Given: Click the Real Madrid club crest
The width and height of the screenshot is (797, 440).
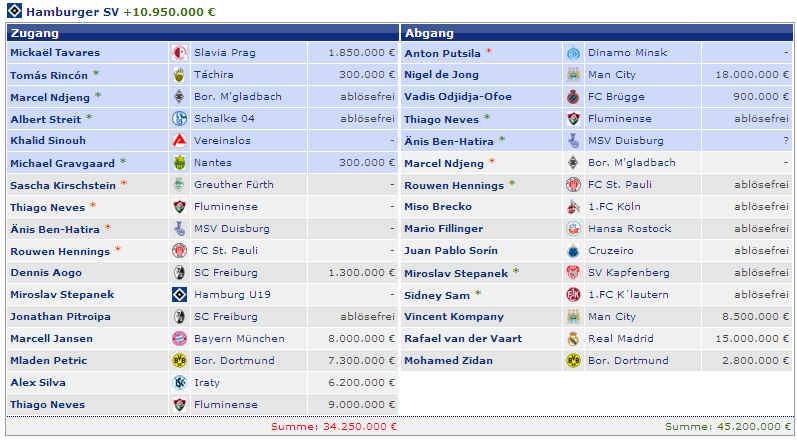Looking at the screenshot, I should point(573,339).
